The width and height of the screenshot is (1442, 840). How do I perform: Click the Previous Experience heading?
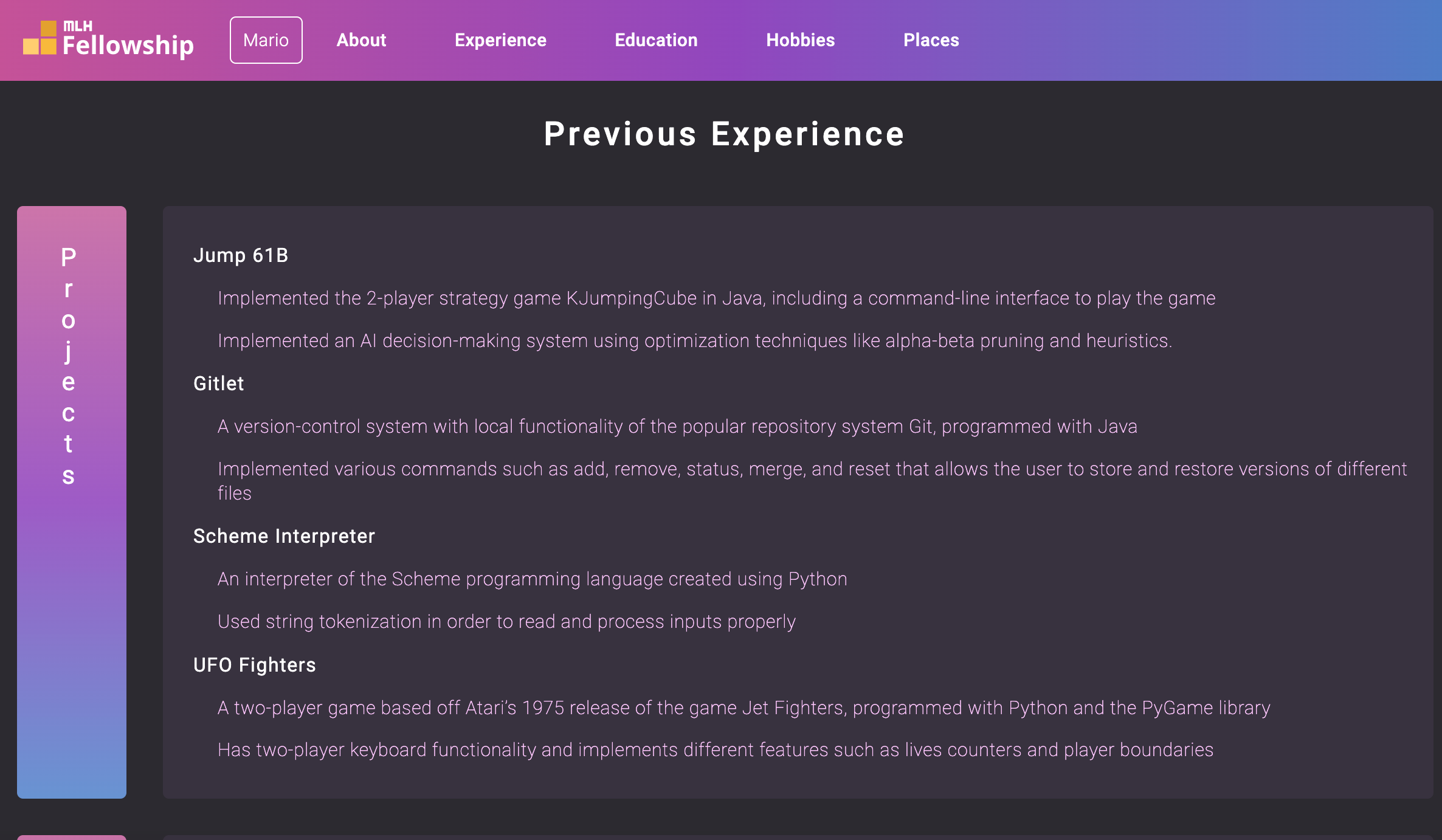click(x=724, y=134)
